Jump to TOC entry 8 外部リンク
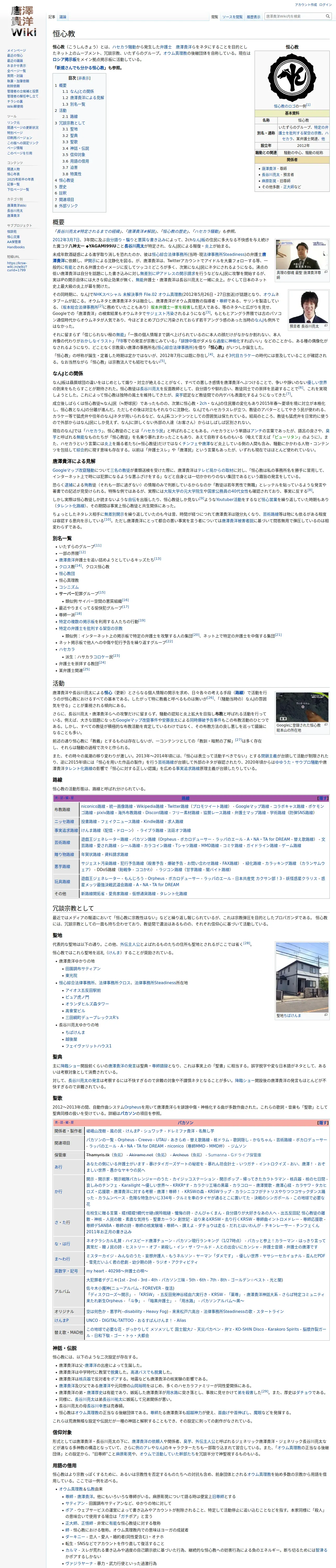Image resolution: width=336 pixels, height=1568 pixels. pyautogui.click(x=66, y=206)
